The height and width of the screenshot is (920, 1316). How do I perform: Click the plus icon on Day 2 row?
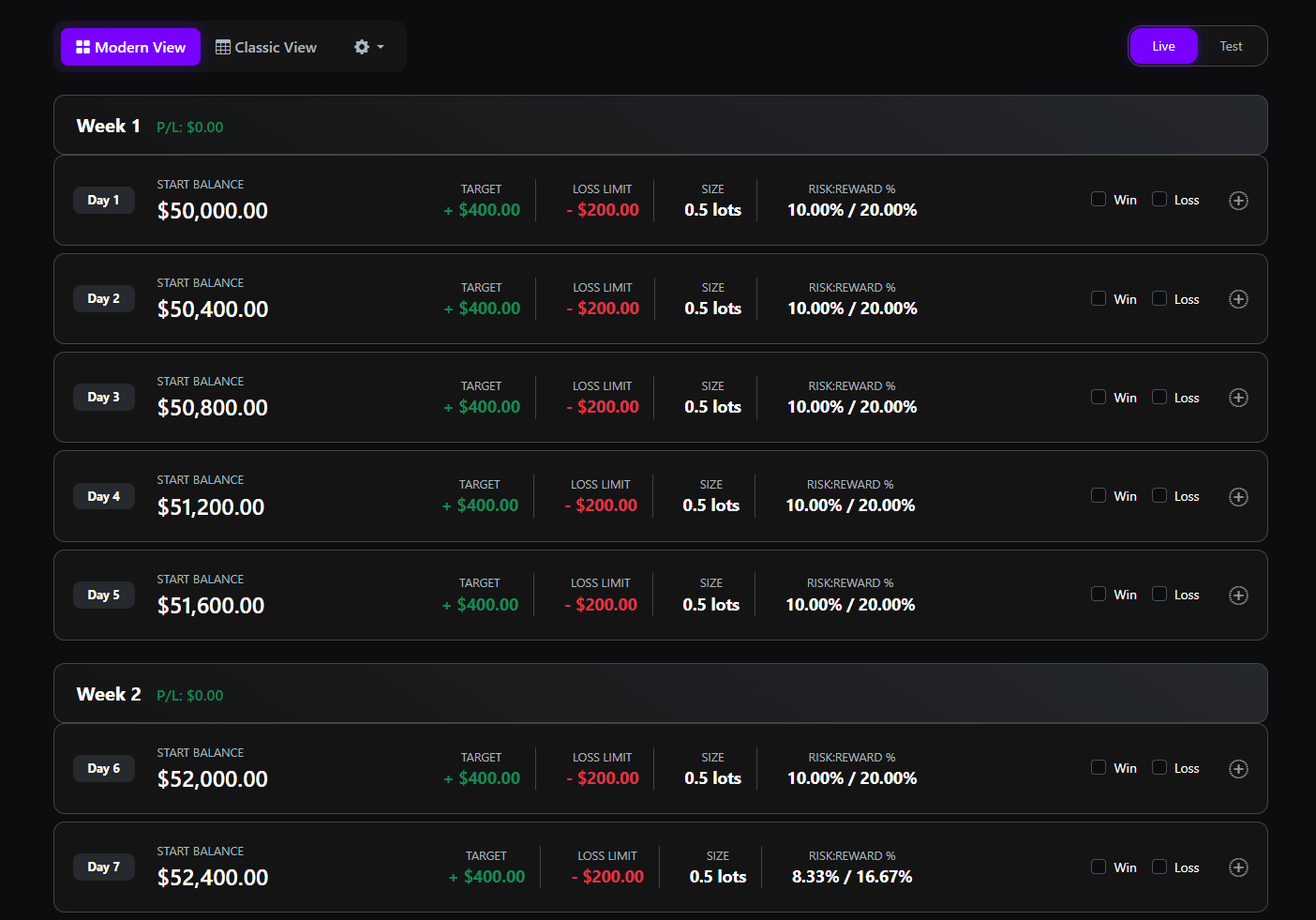point(1238,298)
